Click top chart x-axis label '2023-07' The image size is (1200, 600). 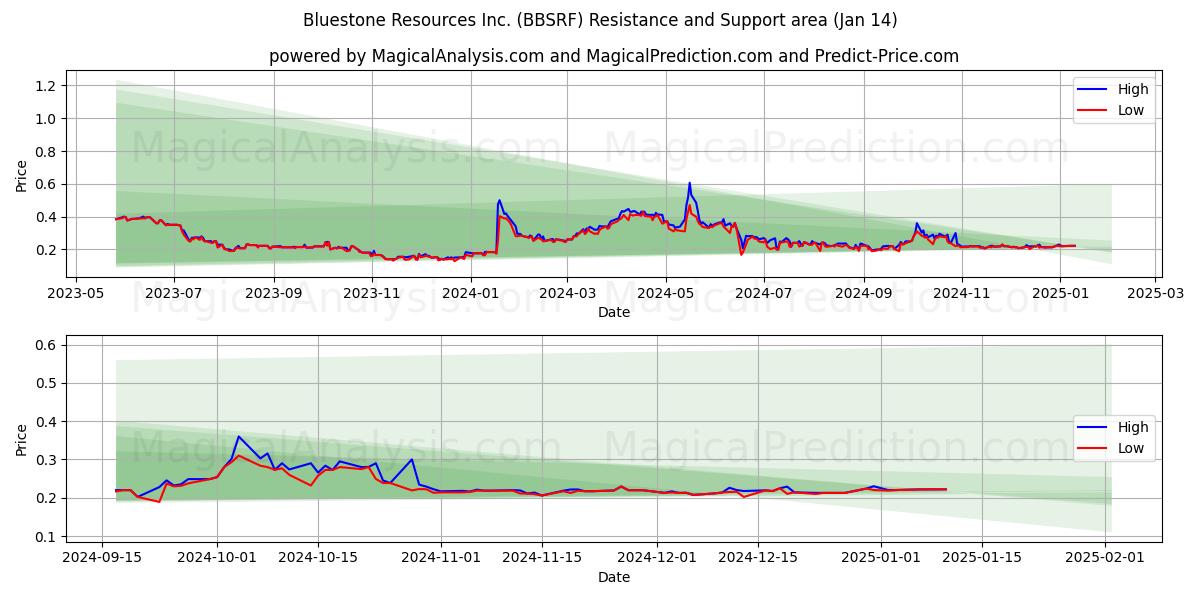pyautogui.click(x=174, y=294)
